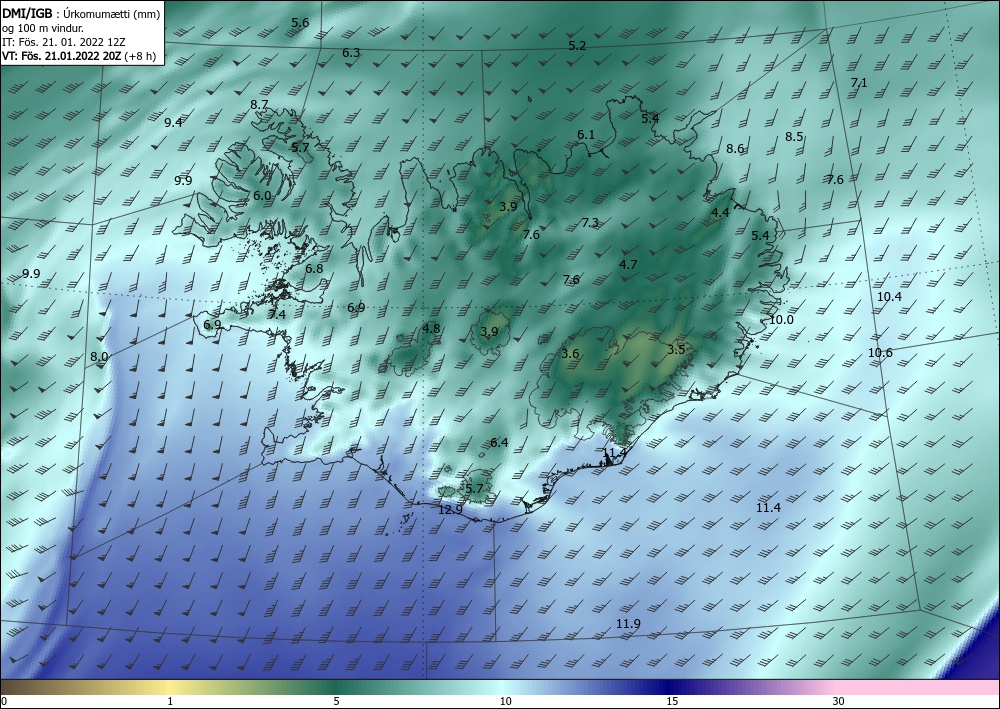
Task: Click the map value 7.3
Action: tap(591, 223)
